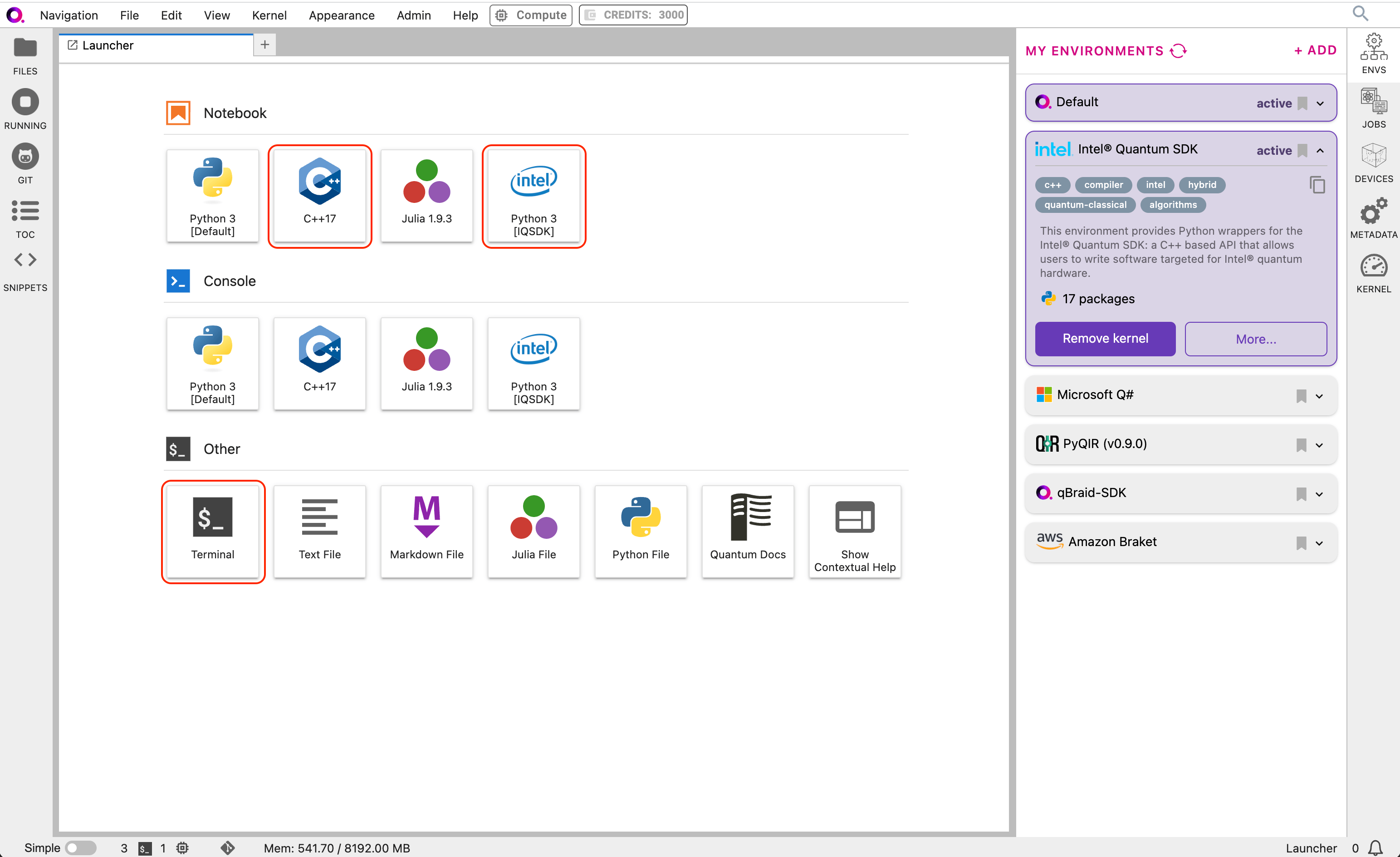Expand the Microsoft Q# environment
1400x857 pixels.
tap(1319, 396)
